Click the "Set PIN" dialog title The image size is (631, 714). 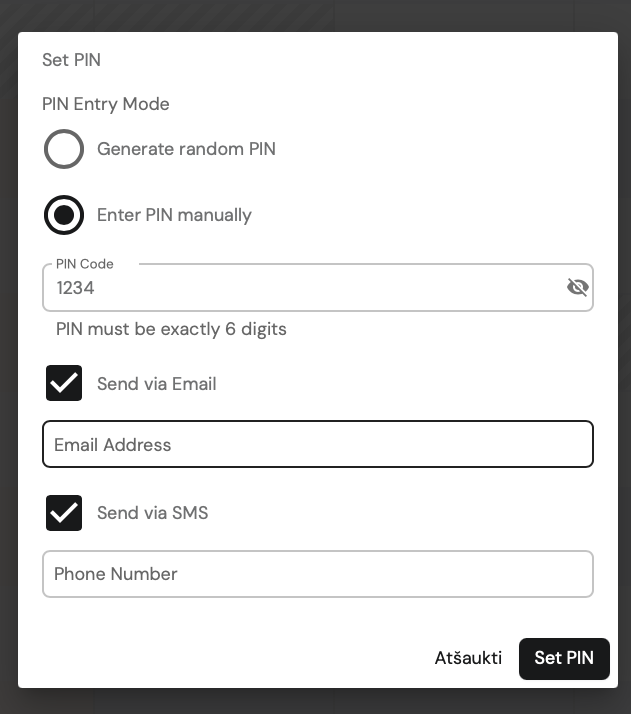point(71,60)
